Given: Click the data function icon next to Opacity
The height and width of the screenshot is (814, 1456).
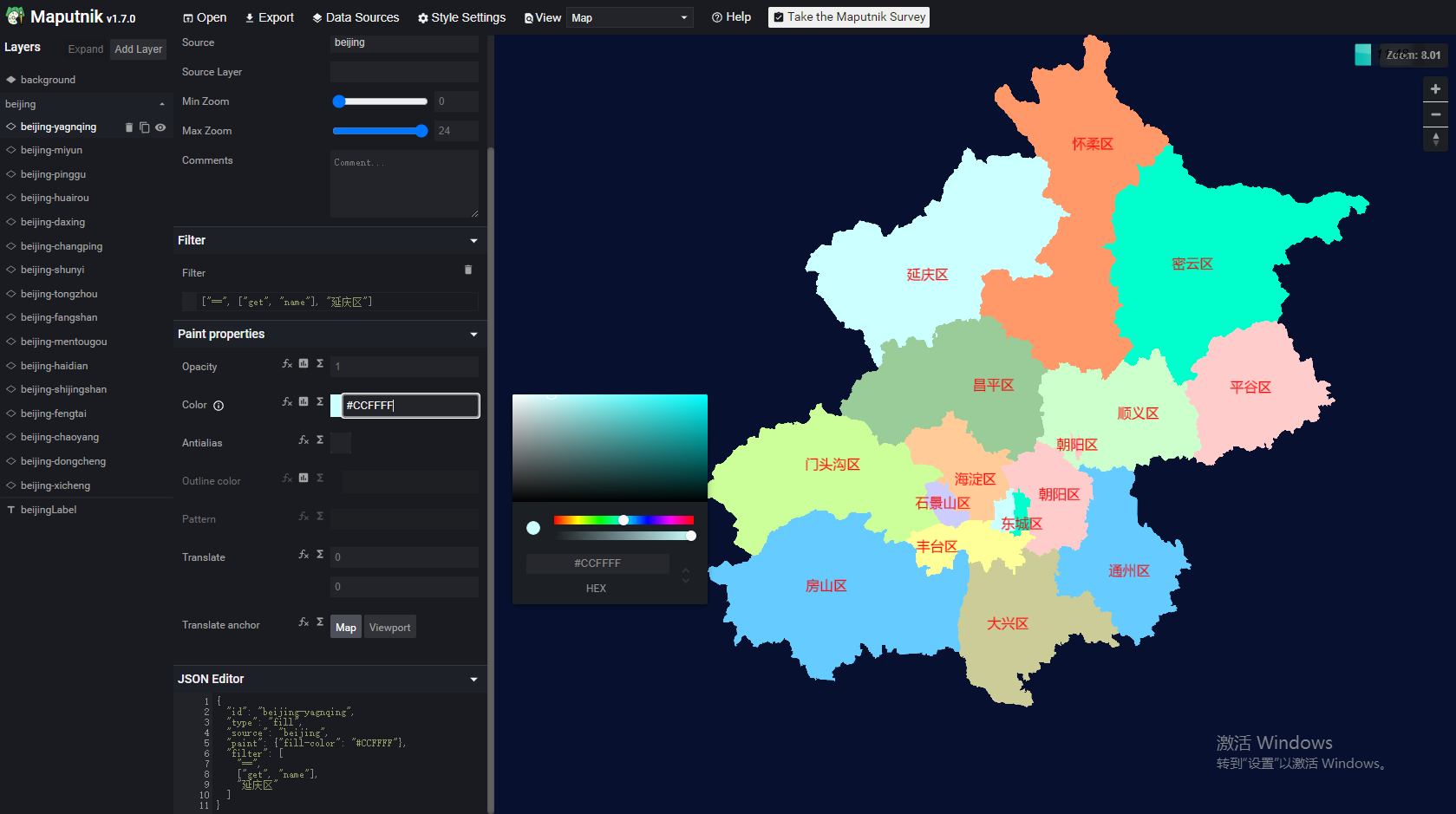Looking at the screenshot, I should (x=303, y=363).
